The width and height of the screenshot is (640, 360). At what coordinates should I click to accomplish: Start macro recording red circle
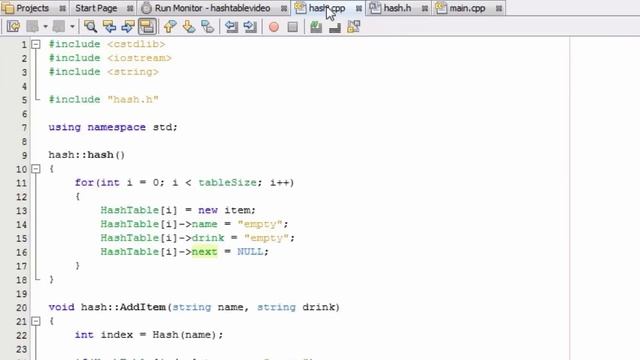274,27
